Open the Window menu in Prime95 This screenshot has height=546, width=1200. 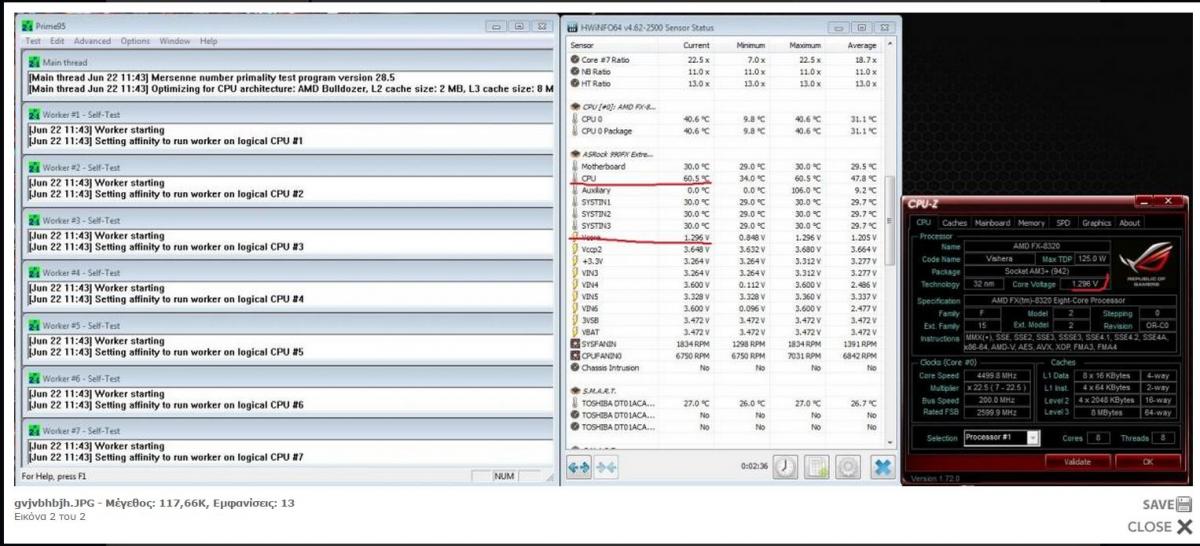coord(174,41)
